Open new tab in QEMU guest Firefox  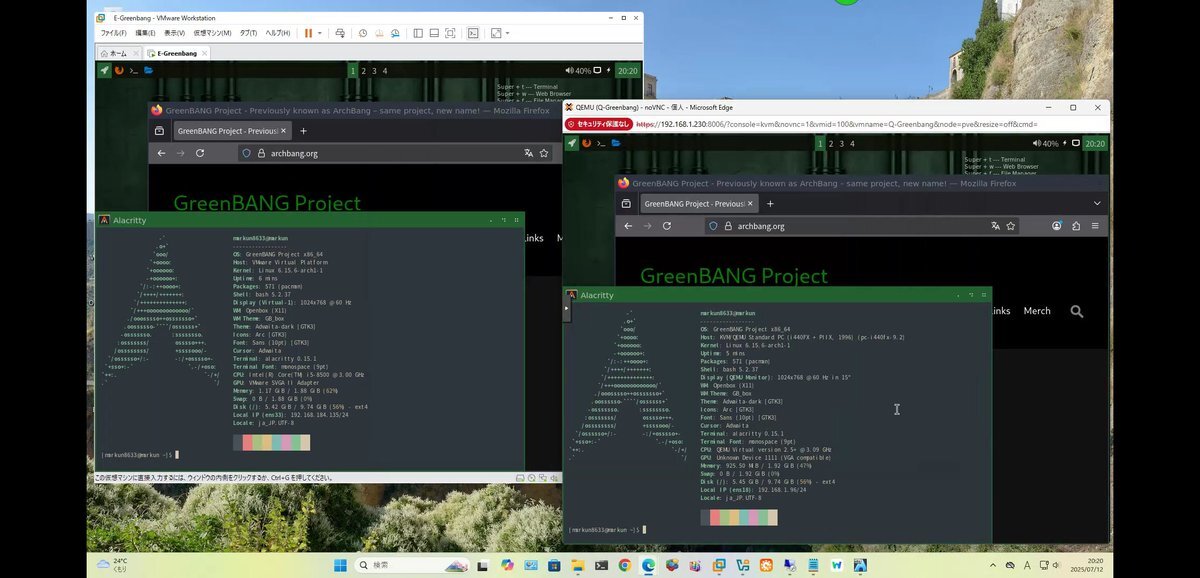coord(770,203)
